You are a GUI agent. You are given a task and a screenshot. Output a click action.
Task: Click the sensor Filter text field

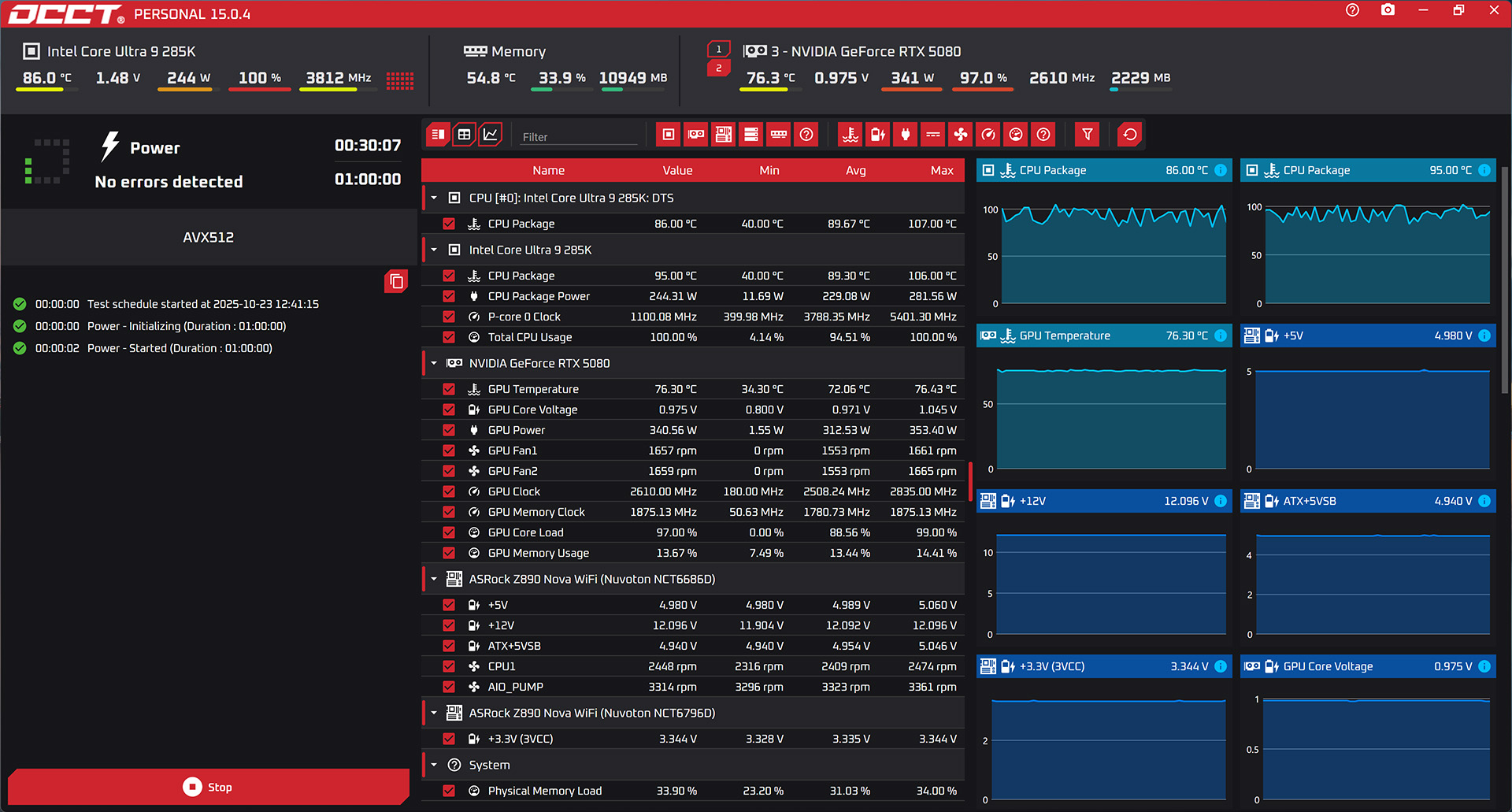pyautogui.click(x=579, y=137)
